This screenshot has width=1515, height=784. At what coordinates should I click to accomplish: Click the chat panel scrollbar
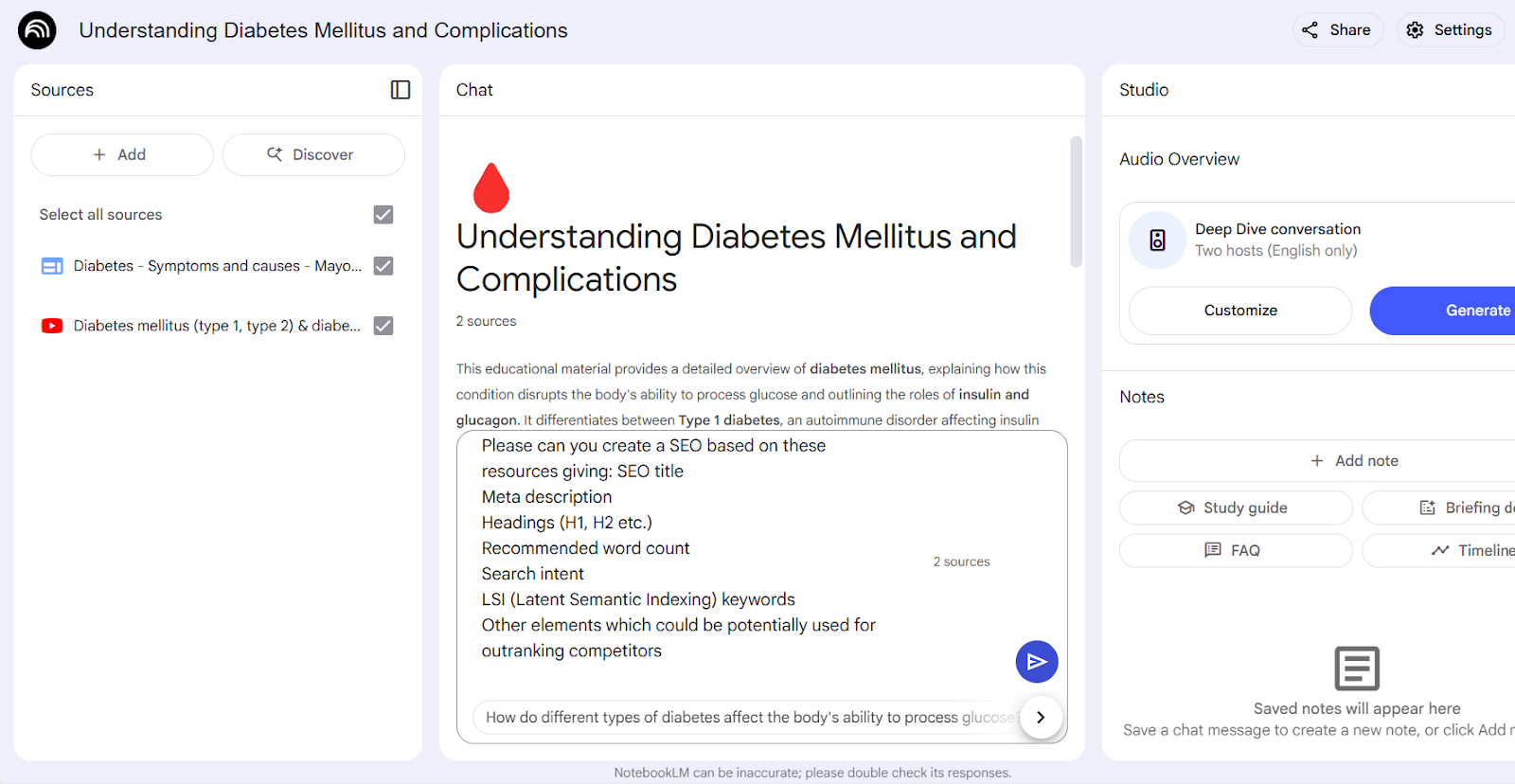1076,202
